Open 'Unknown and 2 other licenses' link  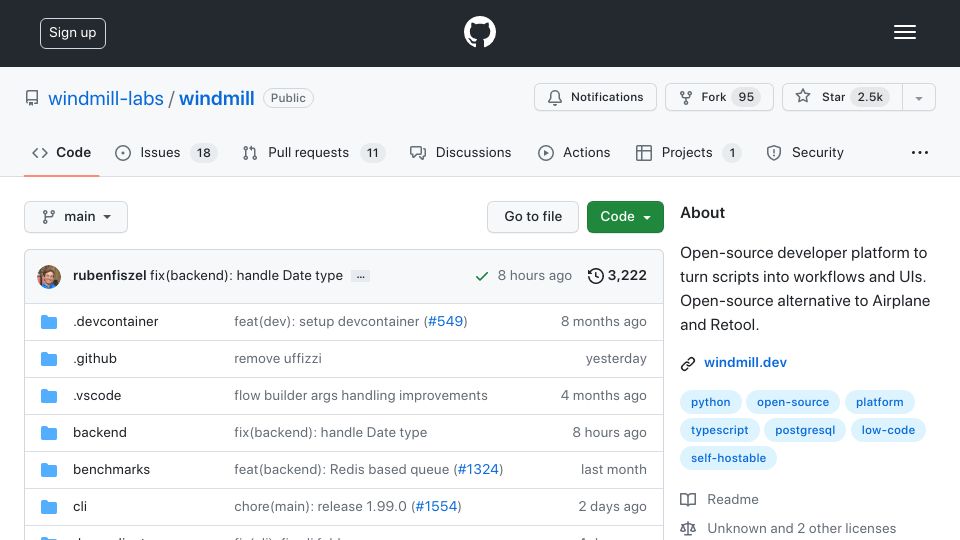tap(801, 528)
